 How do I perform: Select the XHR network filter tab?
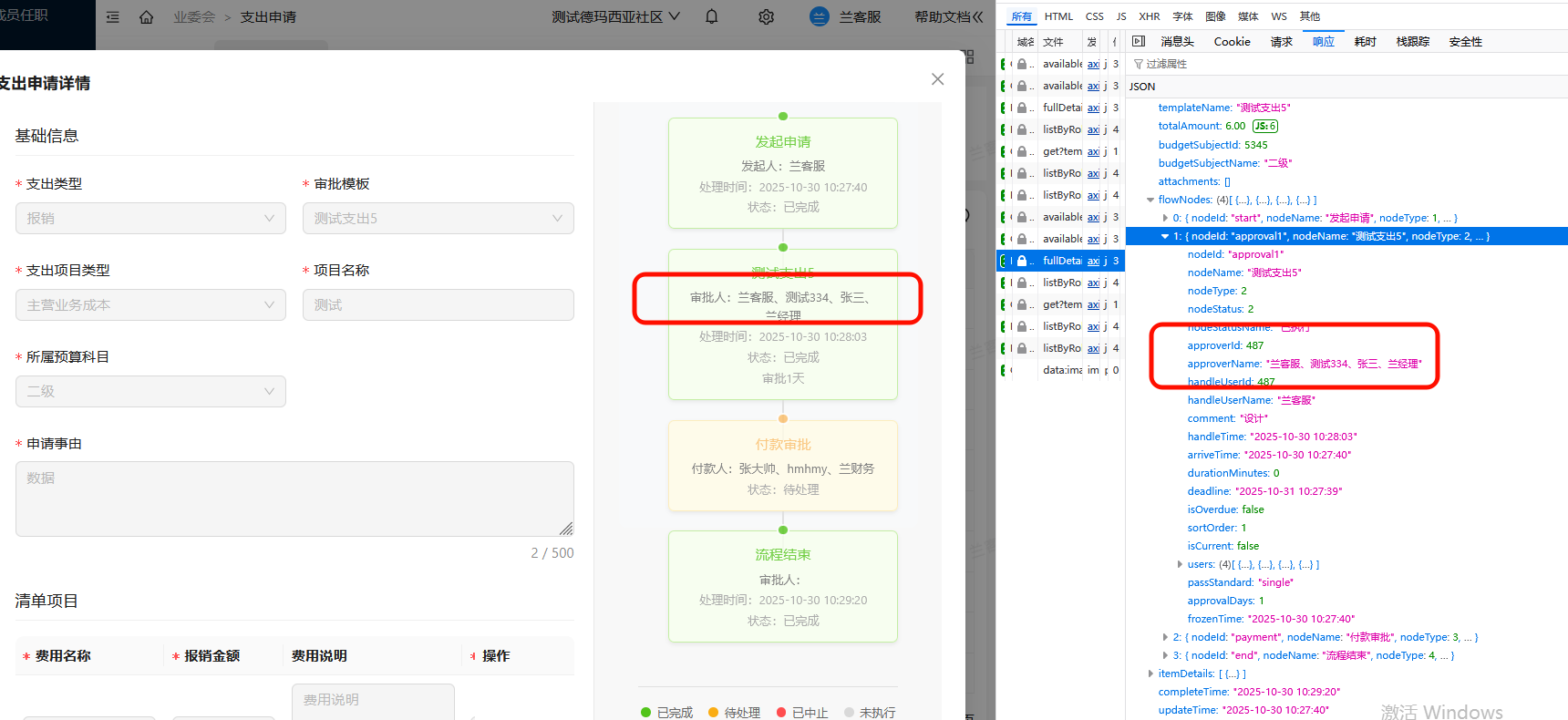click(1149, 16)
